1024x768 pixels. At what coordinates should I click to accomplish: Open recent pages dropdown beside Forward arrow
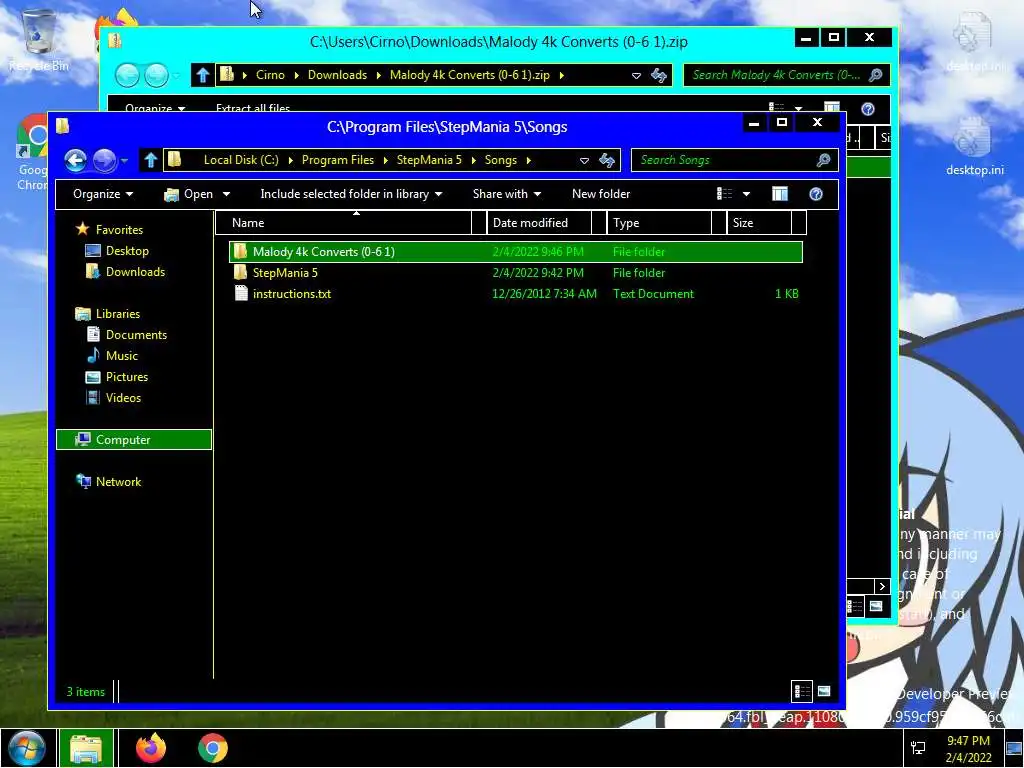click(x=124, y=161)
